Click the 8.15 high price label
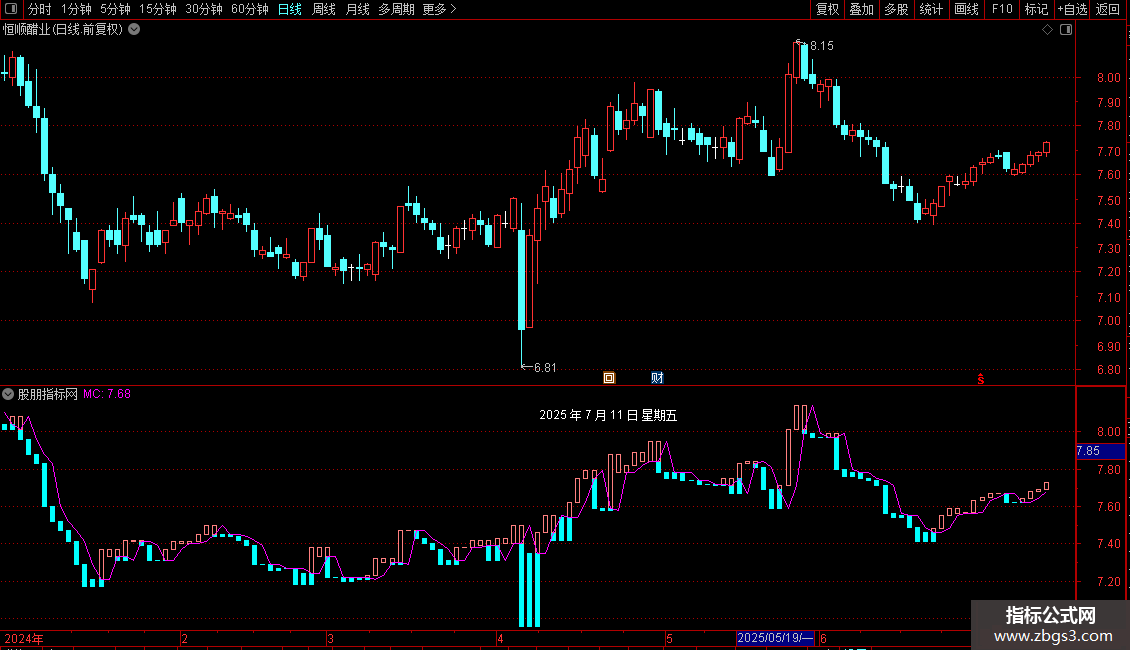The height and width of the screenshot is (650, 1130). pyautogui.click(x=822, y=46)
